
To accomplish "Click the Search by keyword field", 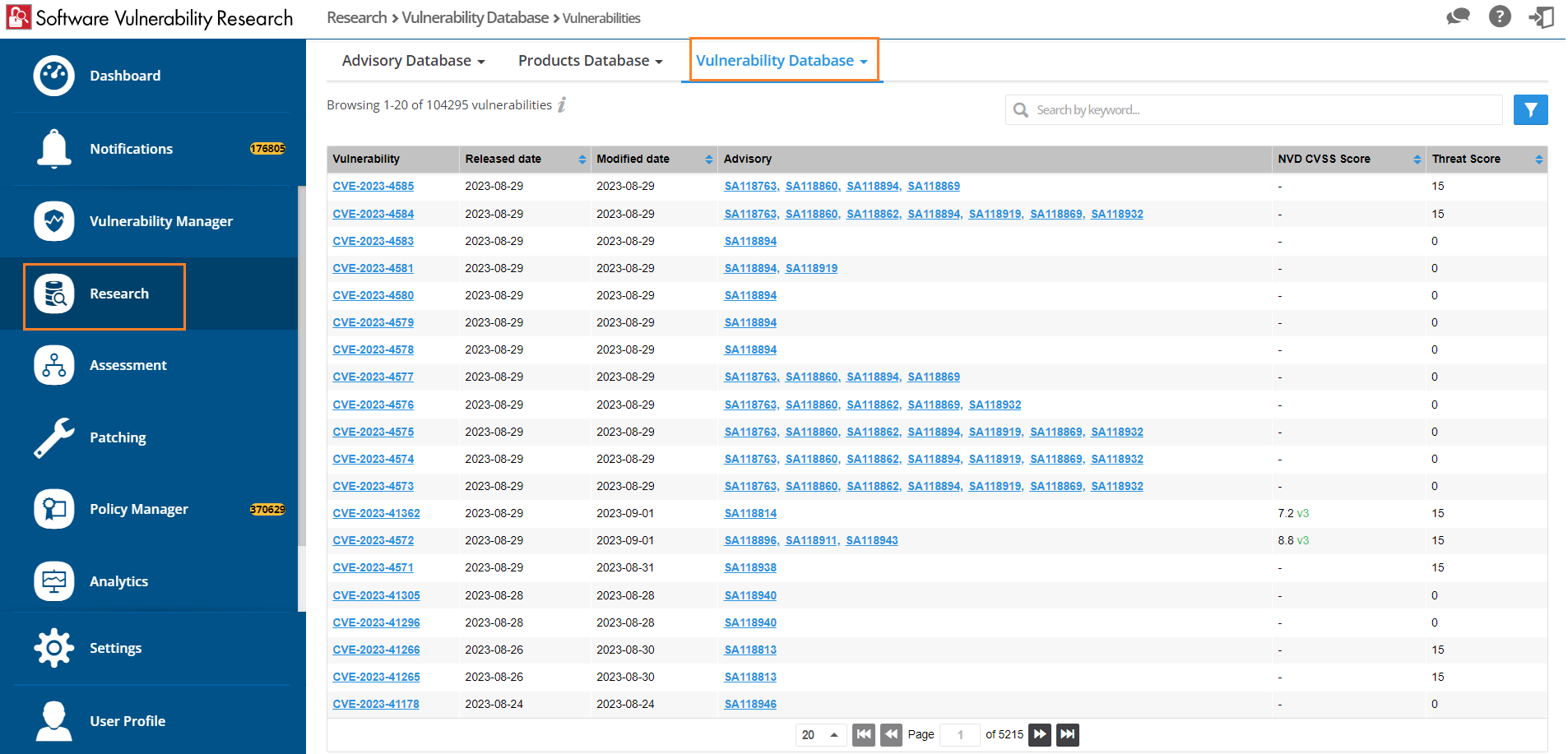I will (1254, 109).
